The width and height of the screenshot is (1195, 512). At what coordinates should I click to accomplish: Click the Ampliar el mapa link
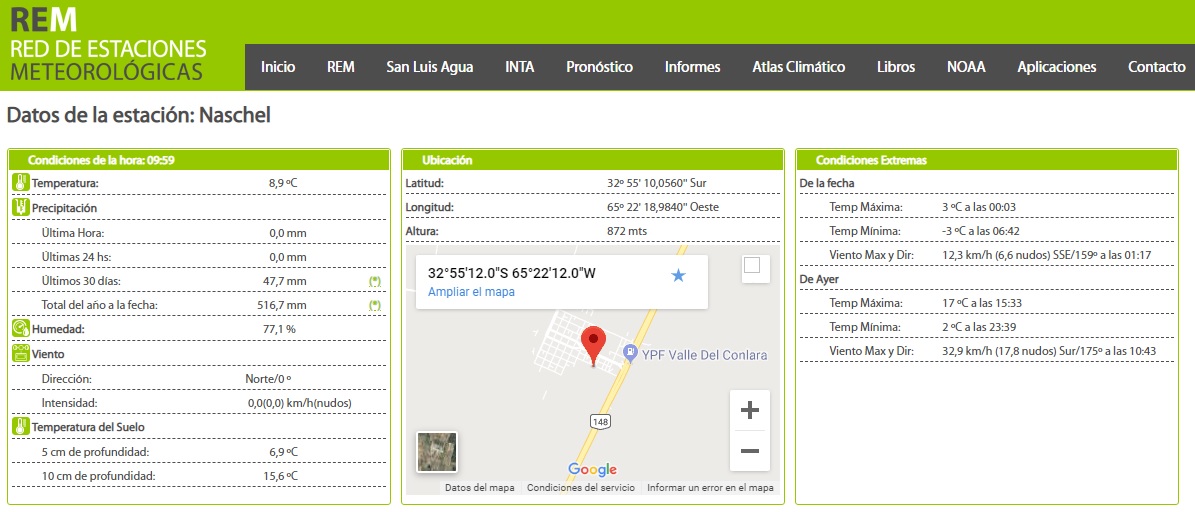(x=471, y=292)
